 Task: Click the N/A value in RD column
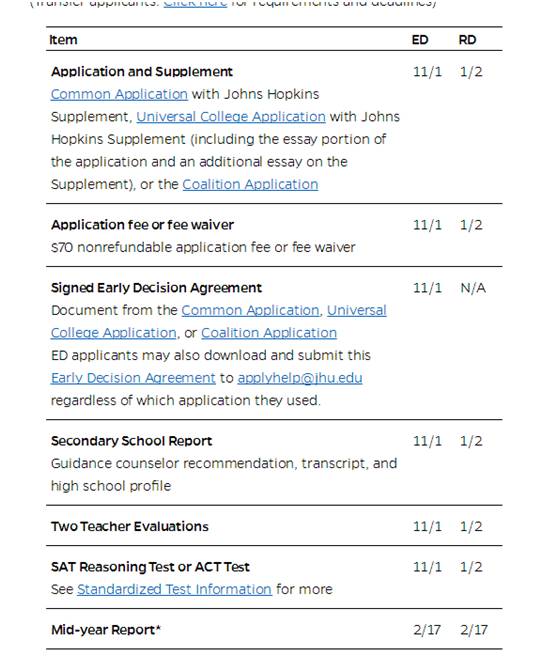[x=473, y=288]
